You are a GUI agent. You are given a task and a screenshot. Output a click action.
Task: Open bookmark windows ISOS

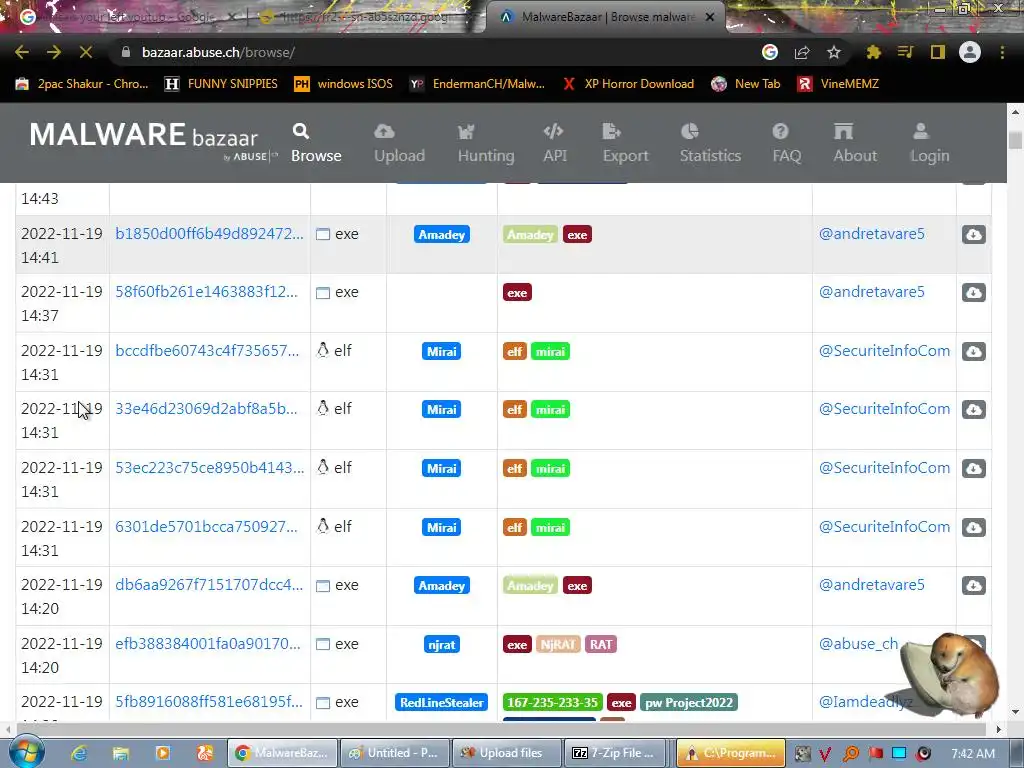pos(344,84)
